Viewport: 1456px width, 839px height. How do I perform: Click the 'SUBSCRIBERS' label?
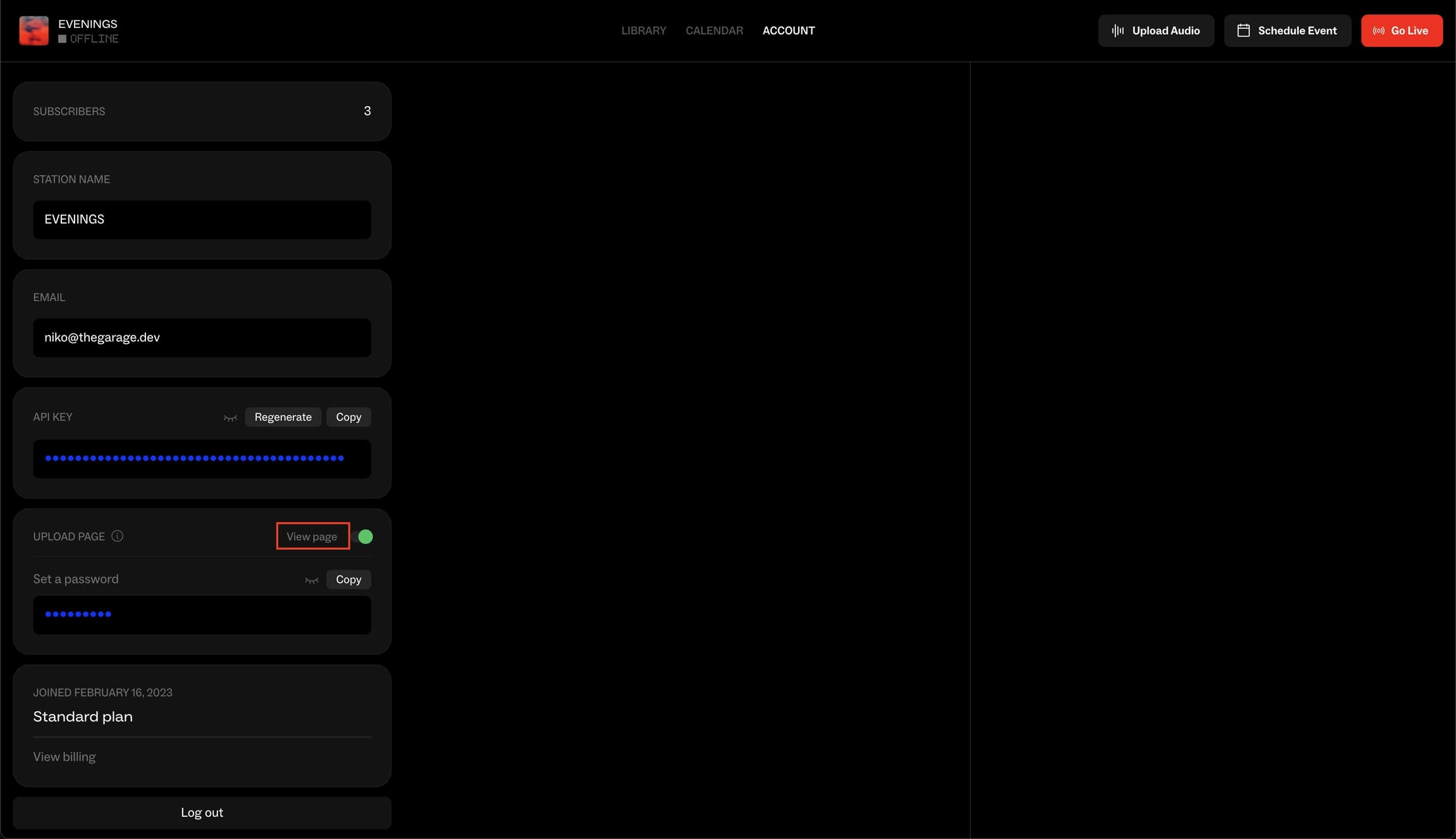point(69,111)
